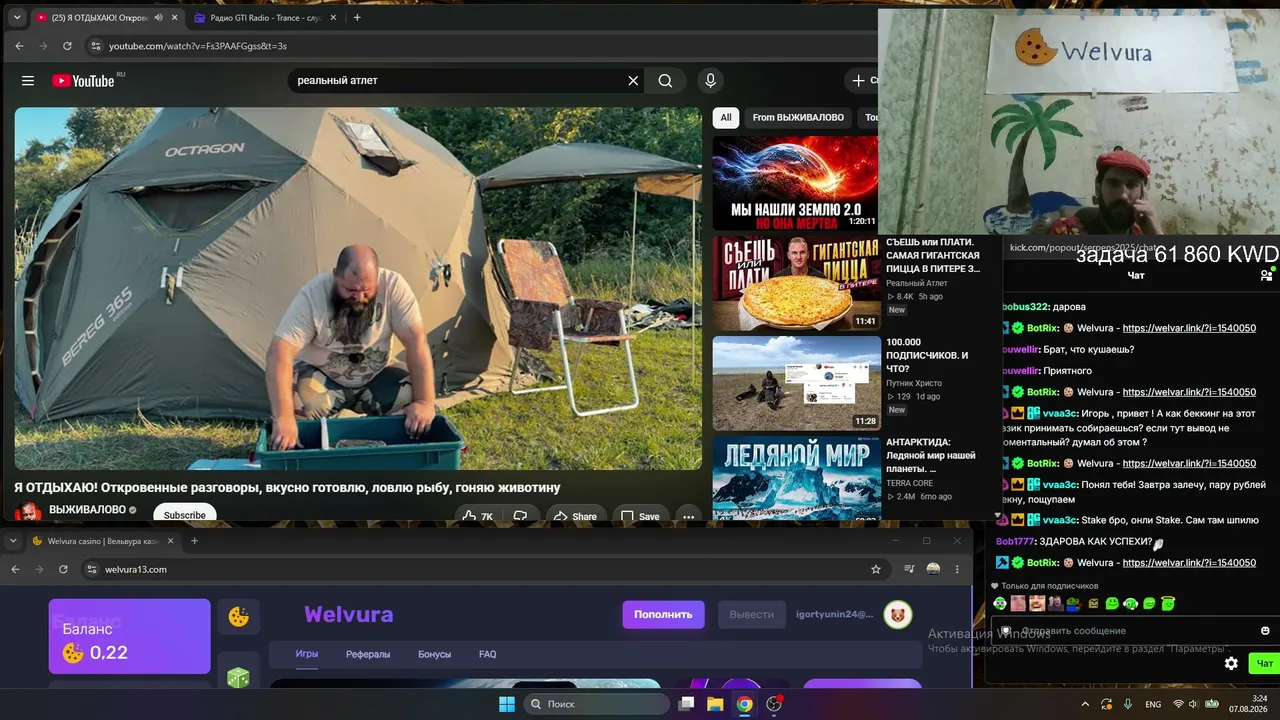Click the cookie icon beside the Welvura logo
Screen dimensions: 1280x720
[239, 617]
